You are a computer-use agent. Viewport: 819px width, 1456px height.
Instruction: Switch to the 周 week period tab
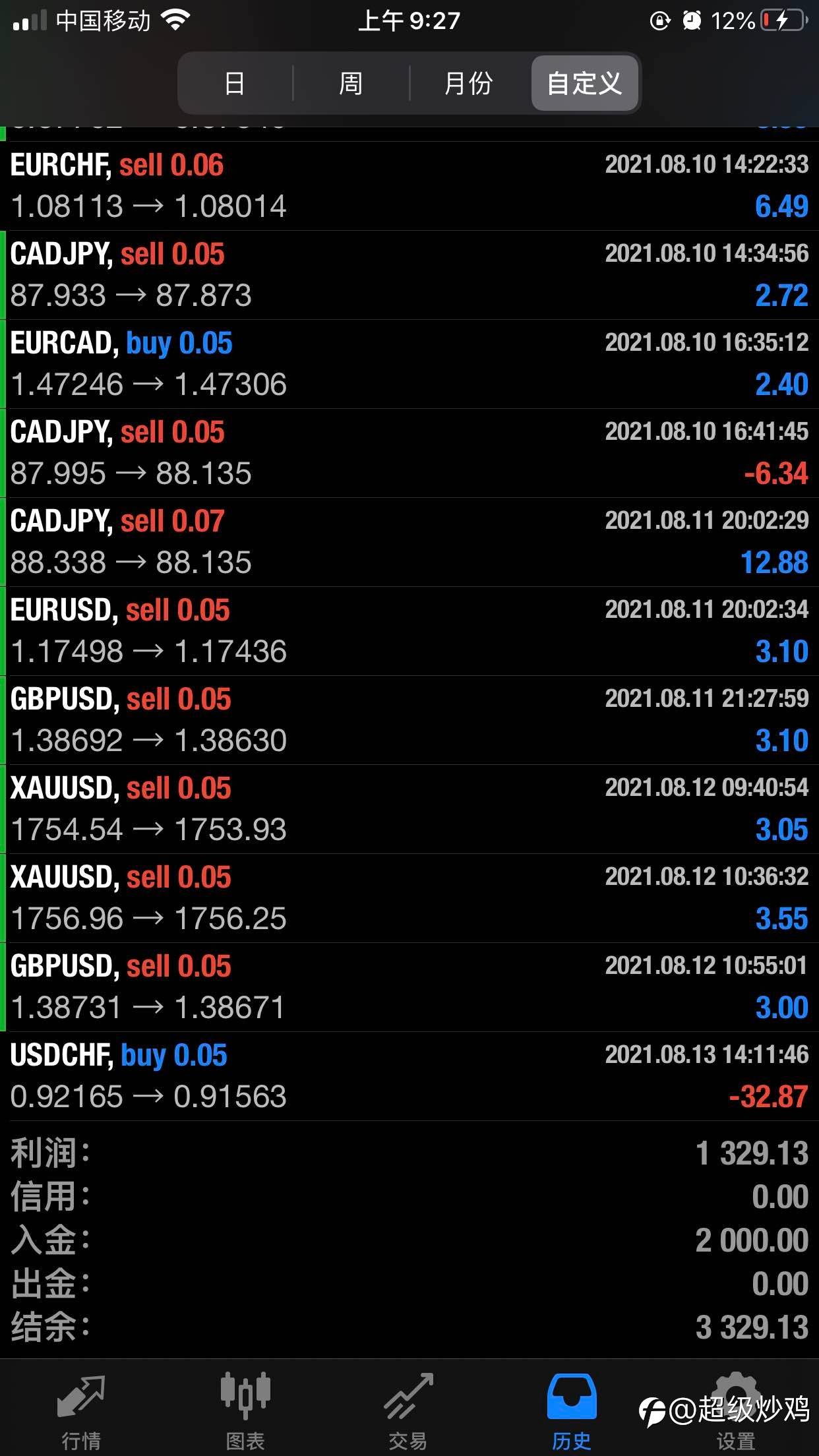pos(351,84)
